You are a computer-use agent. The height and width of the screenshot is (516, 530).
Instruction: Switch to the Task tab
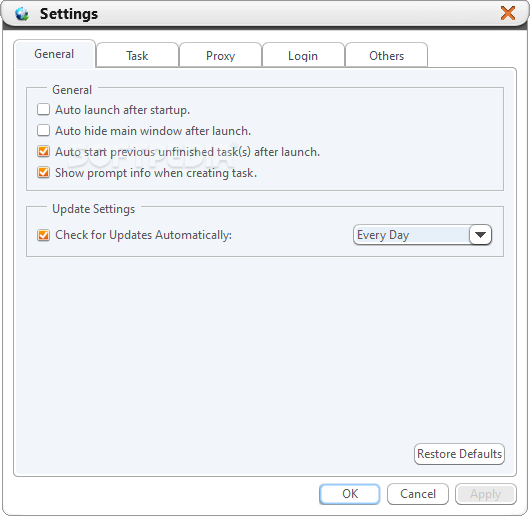pyautogui.click(x=137, y=55)
